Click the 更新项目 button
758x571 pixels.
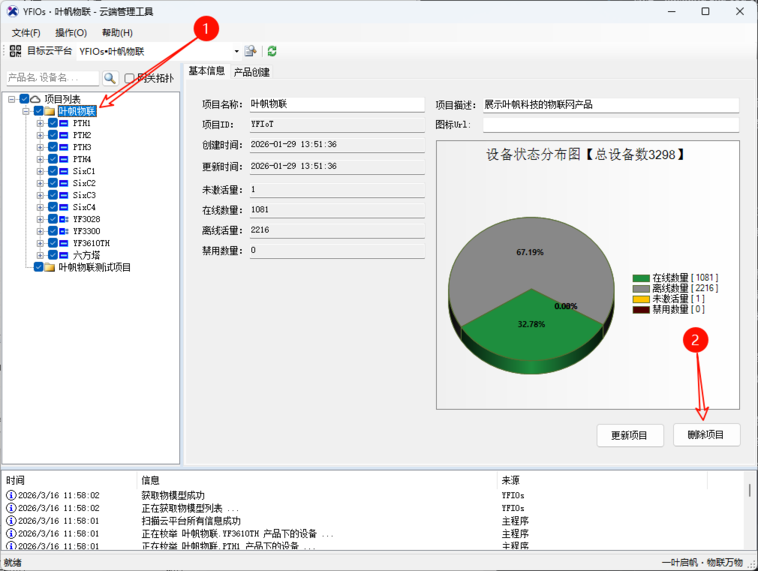point(629,435)
